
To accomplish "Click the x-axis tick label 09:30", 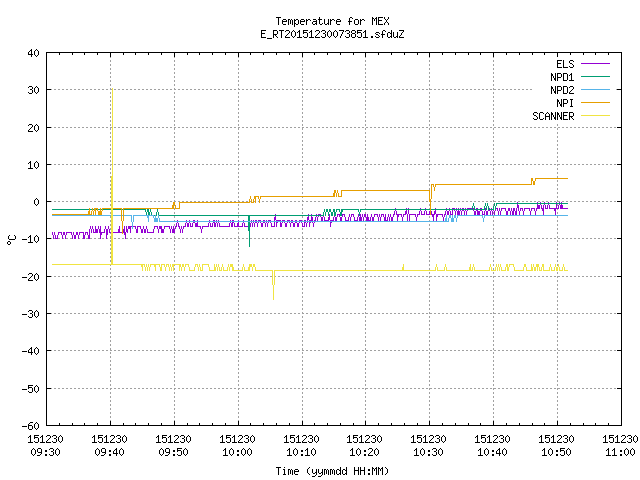I will [45, 452].
